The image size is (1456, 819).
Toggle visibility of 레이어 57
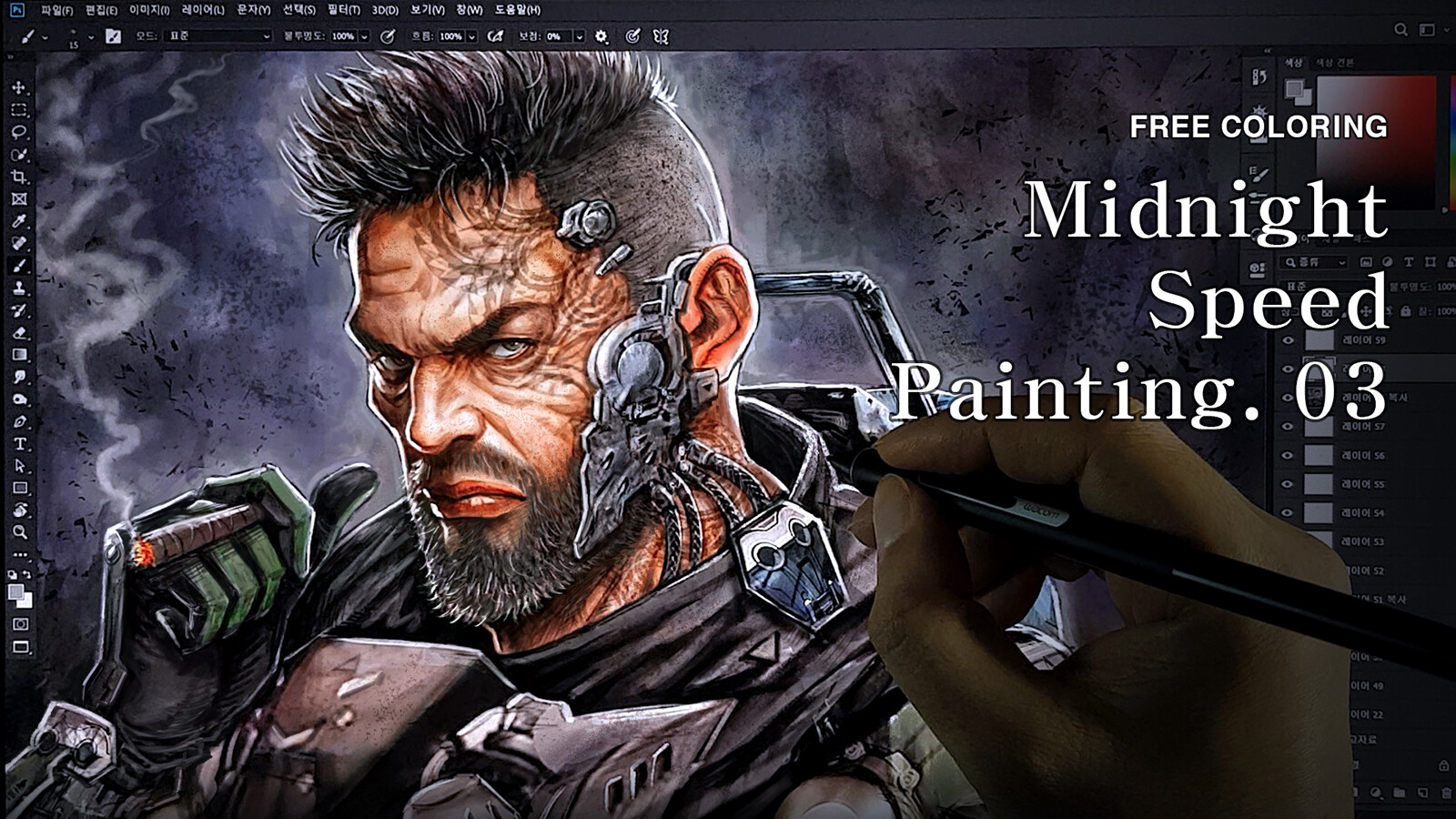coord(1288,425)
